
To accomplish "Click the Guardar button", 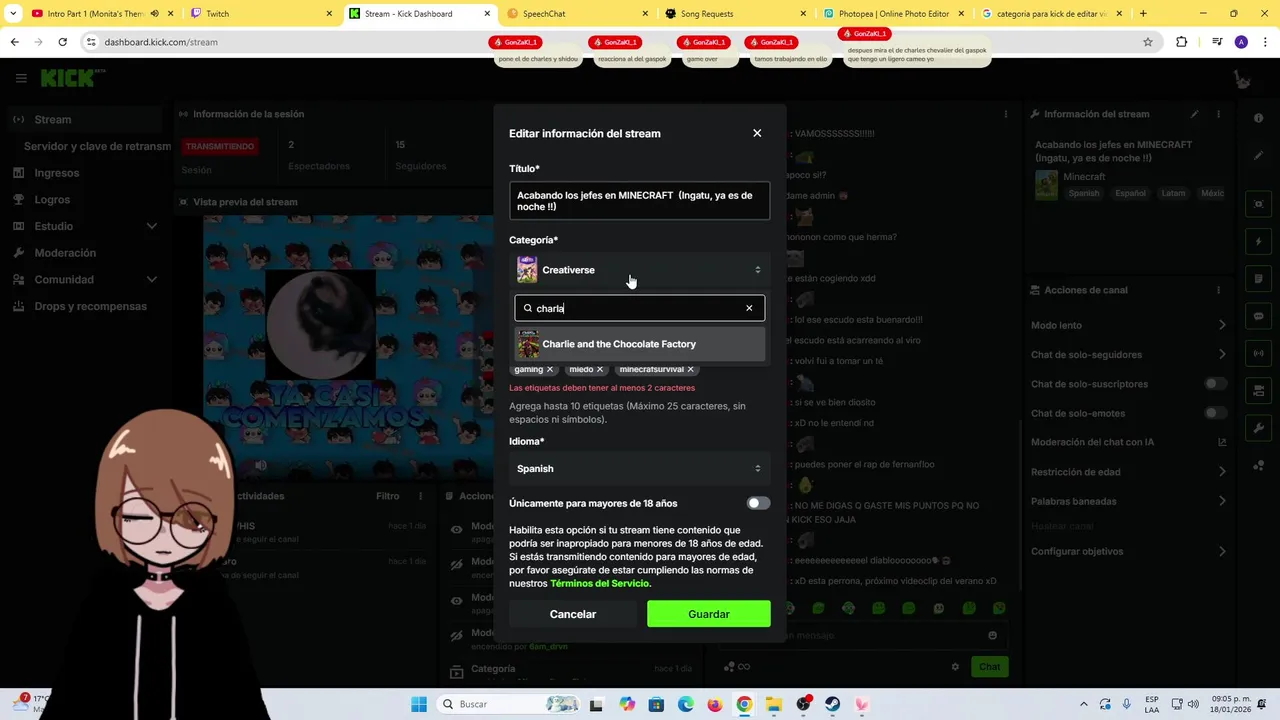I will click(x=708, y=614).
